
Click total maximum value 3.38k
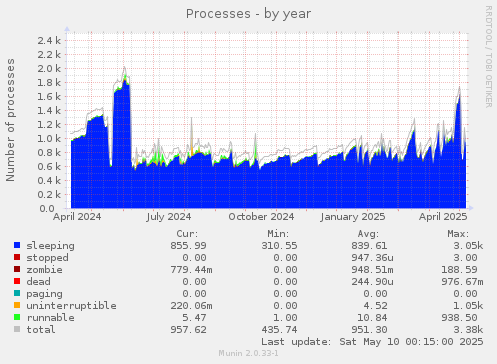coord(468,330)
